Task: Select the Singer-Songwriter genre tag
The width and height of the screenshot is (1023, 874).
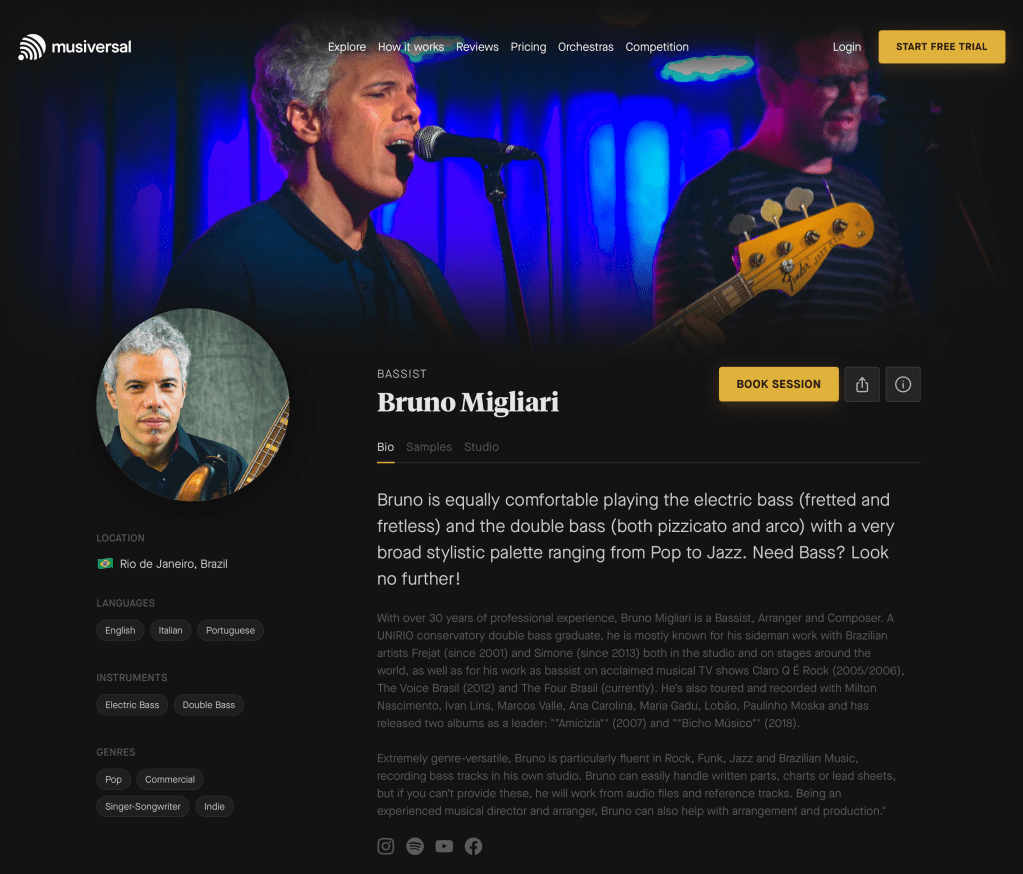Action: click(x=143, y=807)
